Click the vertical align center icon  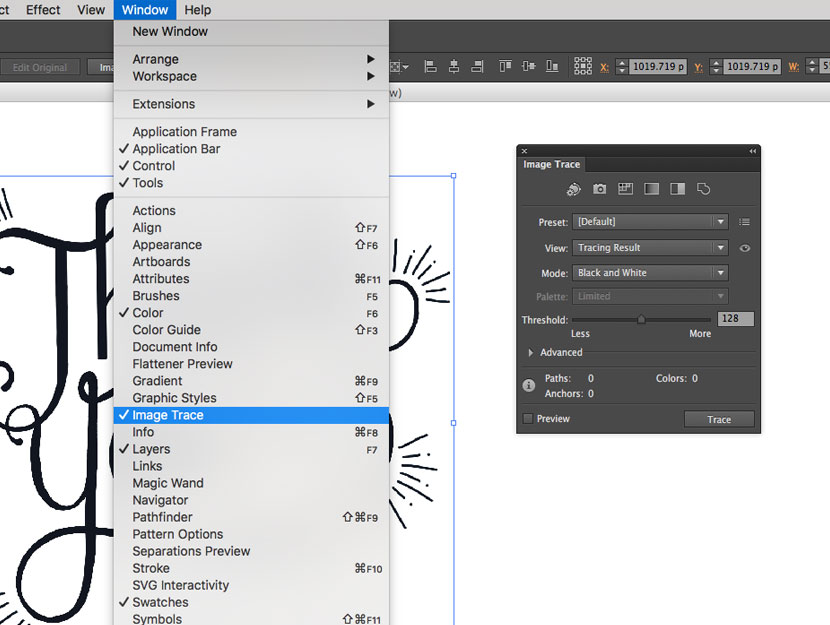(528, 66)
